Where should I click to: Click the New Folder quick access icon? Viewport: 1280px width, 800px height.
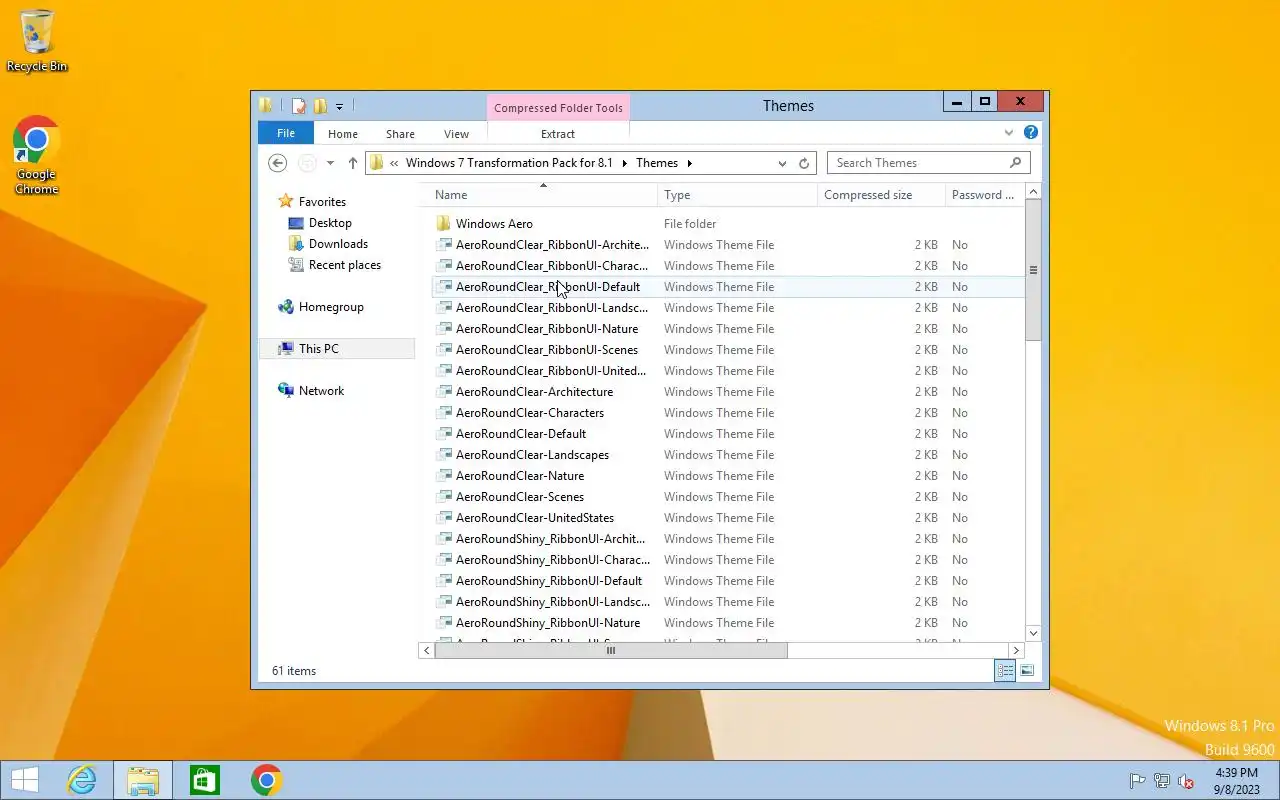(320, 105)
